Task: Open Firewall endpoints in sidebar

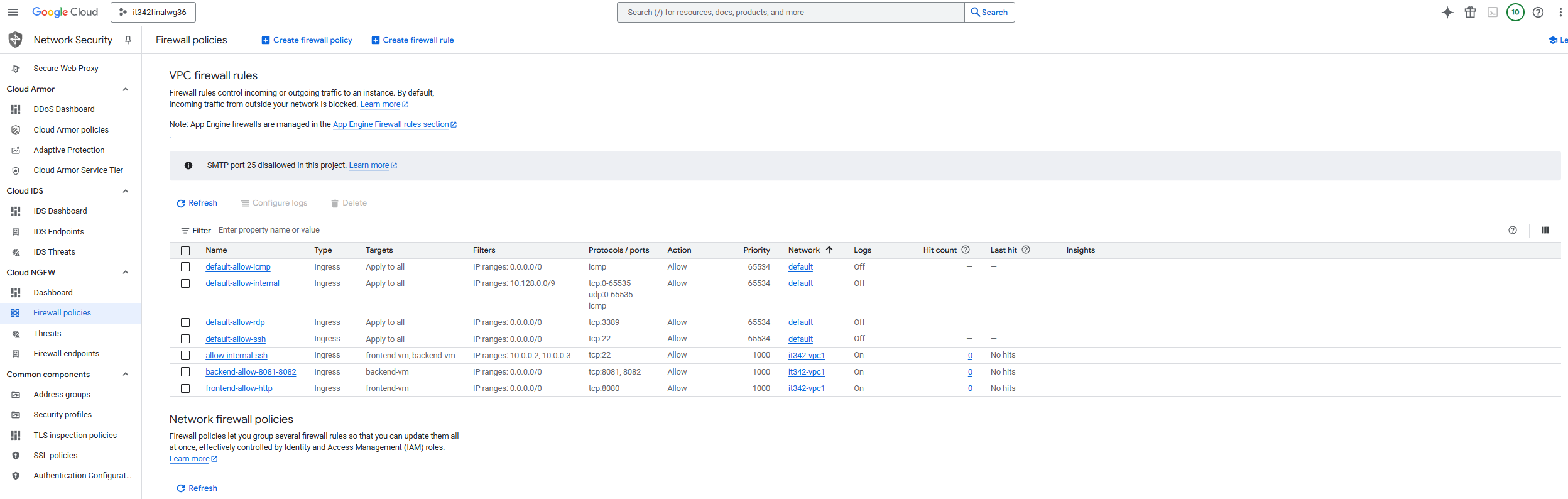Action: pyautogui.click(x=66, y=354)
